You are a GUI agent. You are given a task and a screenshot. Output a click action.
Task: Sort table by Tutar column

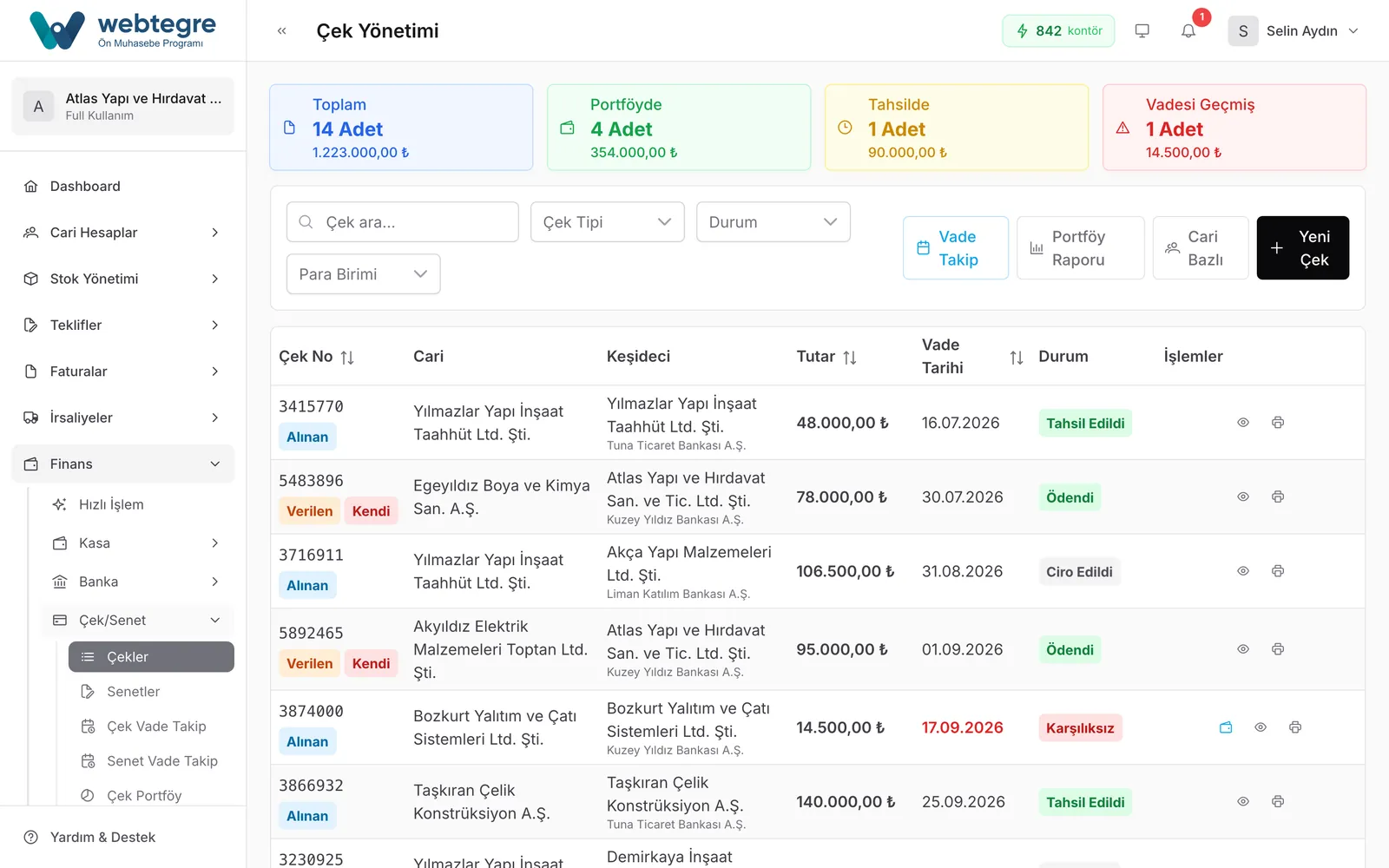click(850, 358)
